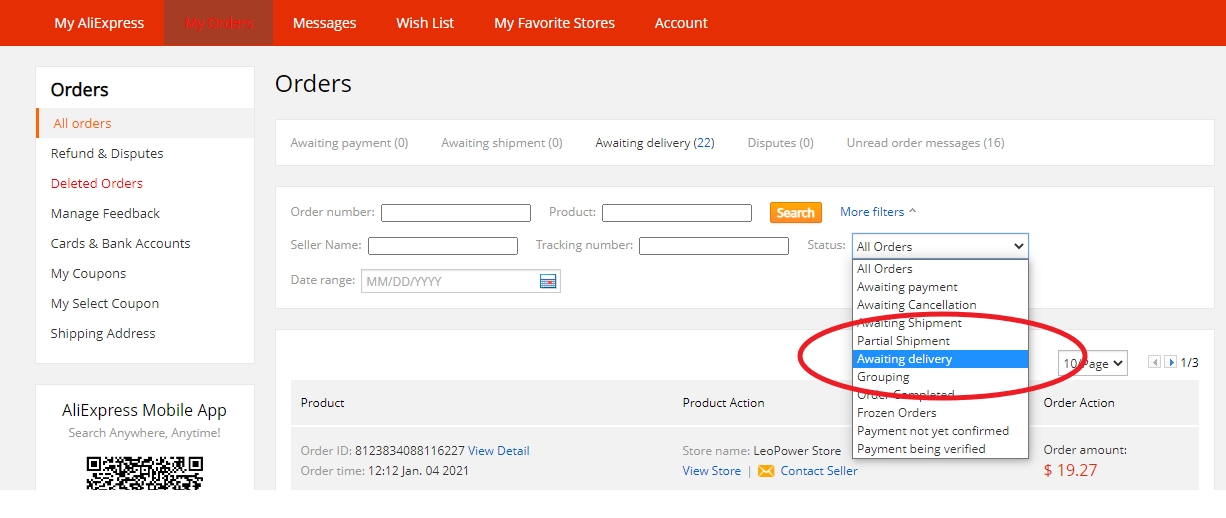Choose Awaiting Shipment in status list
This screenshot has height=518, width=1226.
coord(940,323)
